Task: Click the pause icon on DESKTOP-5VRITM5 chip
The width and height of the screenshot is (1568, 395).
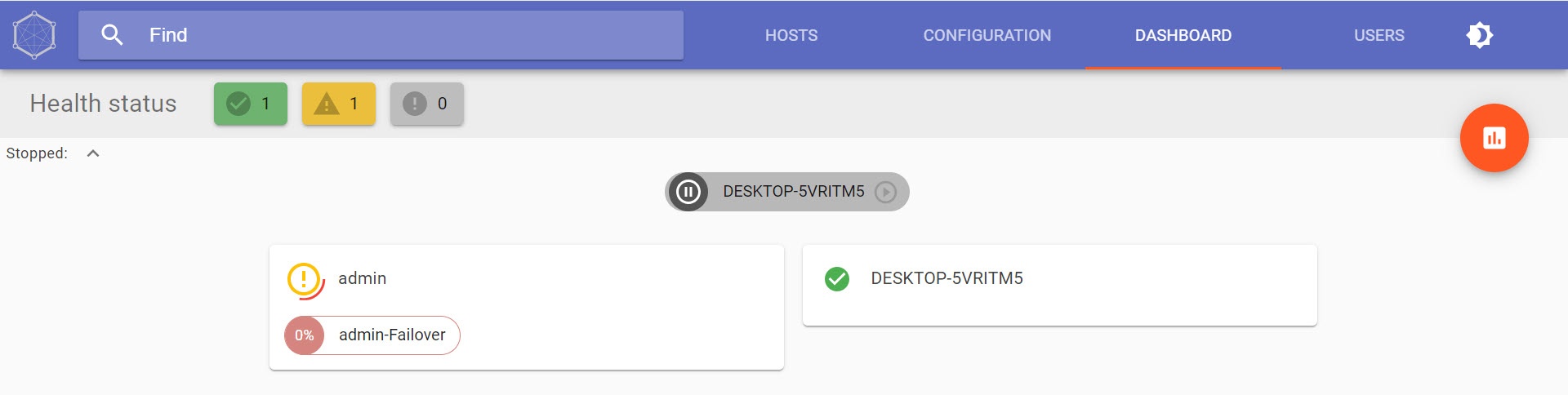Action: pos(688,192)
